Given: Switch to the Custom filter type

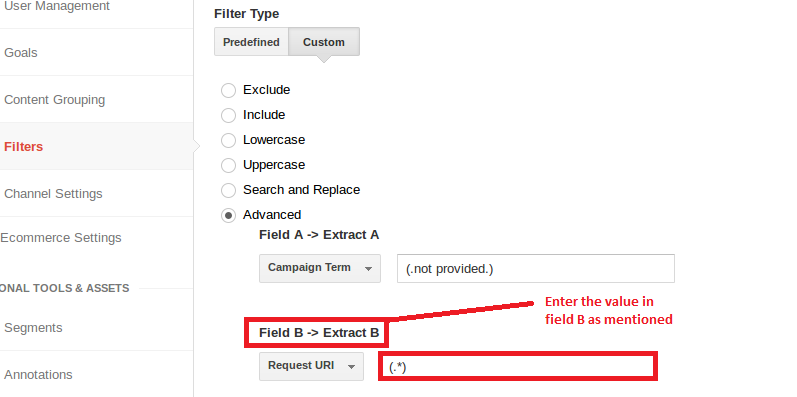Looking at the screenshot, I should (x=324, y=42).
